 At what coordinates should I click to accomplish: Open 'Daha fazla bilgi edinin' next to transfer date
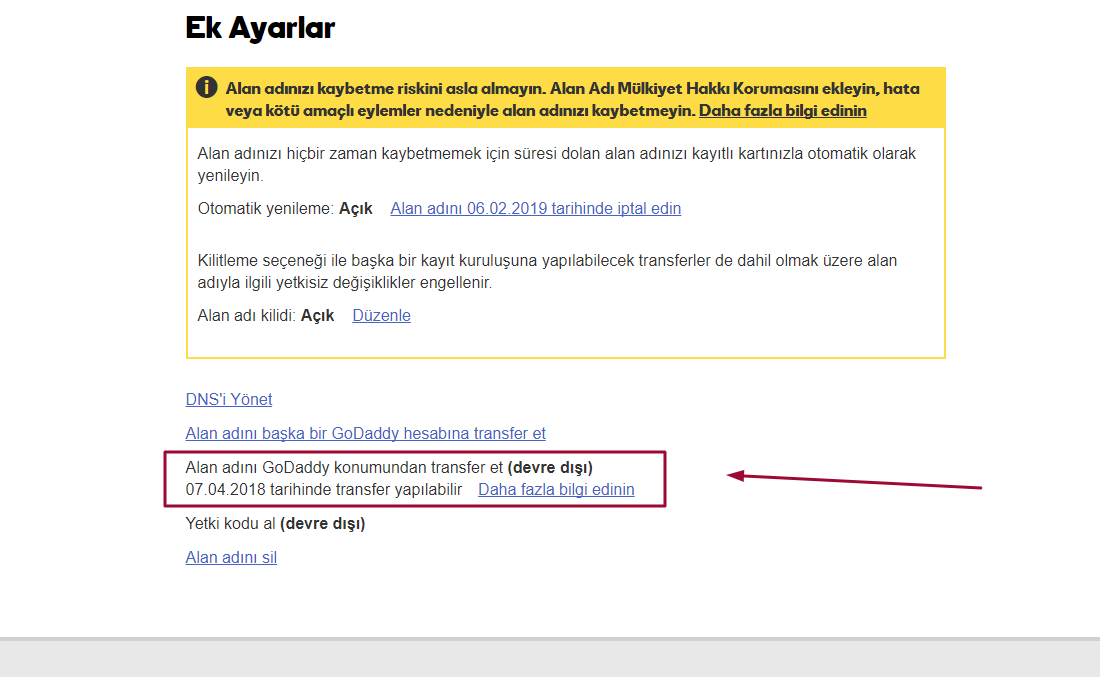[x=556, y=490]
